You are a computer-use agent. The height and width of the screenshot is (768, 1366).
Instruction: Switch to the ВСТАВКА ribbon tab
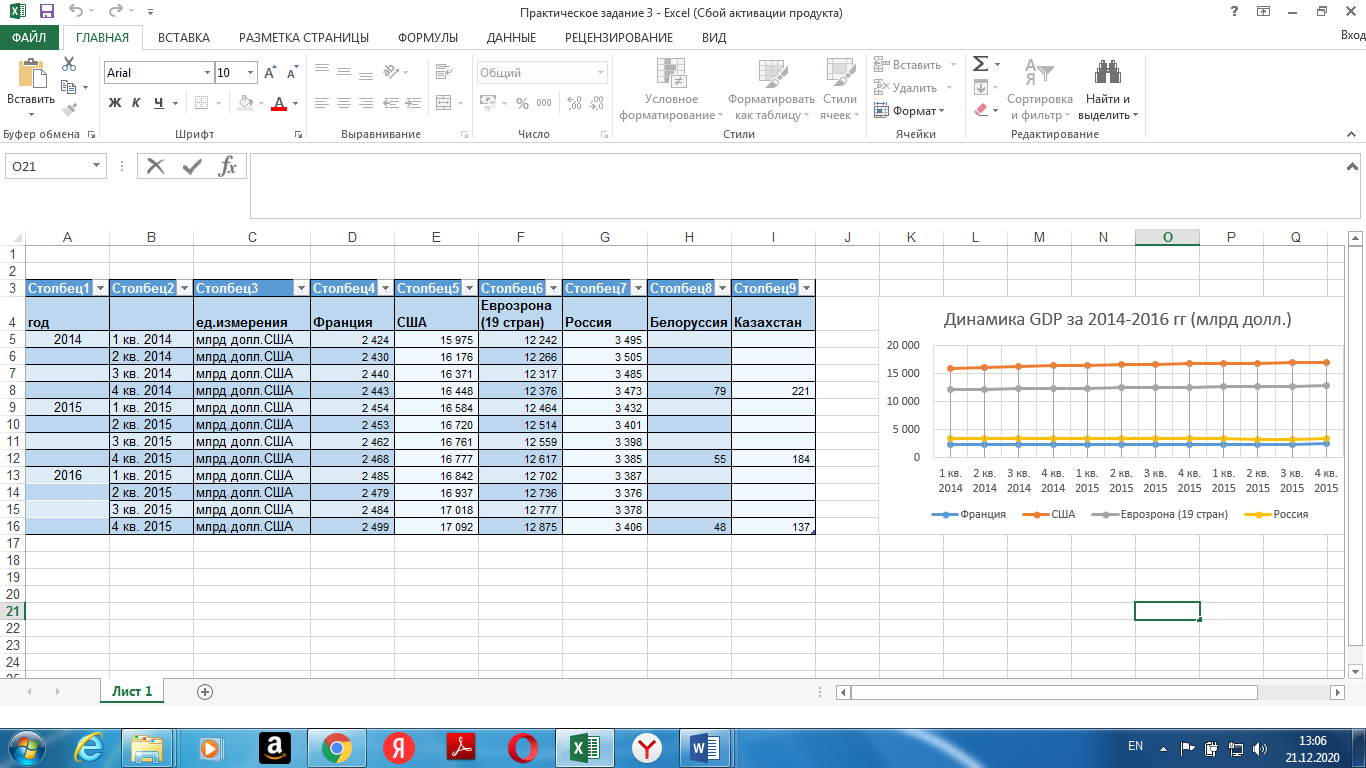[x=183, y=37]
